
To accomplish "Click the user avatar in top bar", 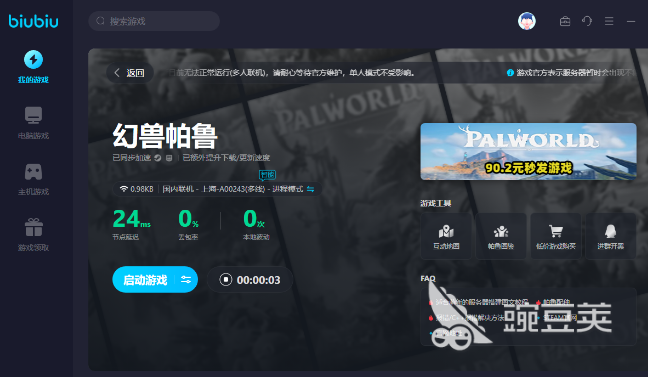I will 526,21.
